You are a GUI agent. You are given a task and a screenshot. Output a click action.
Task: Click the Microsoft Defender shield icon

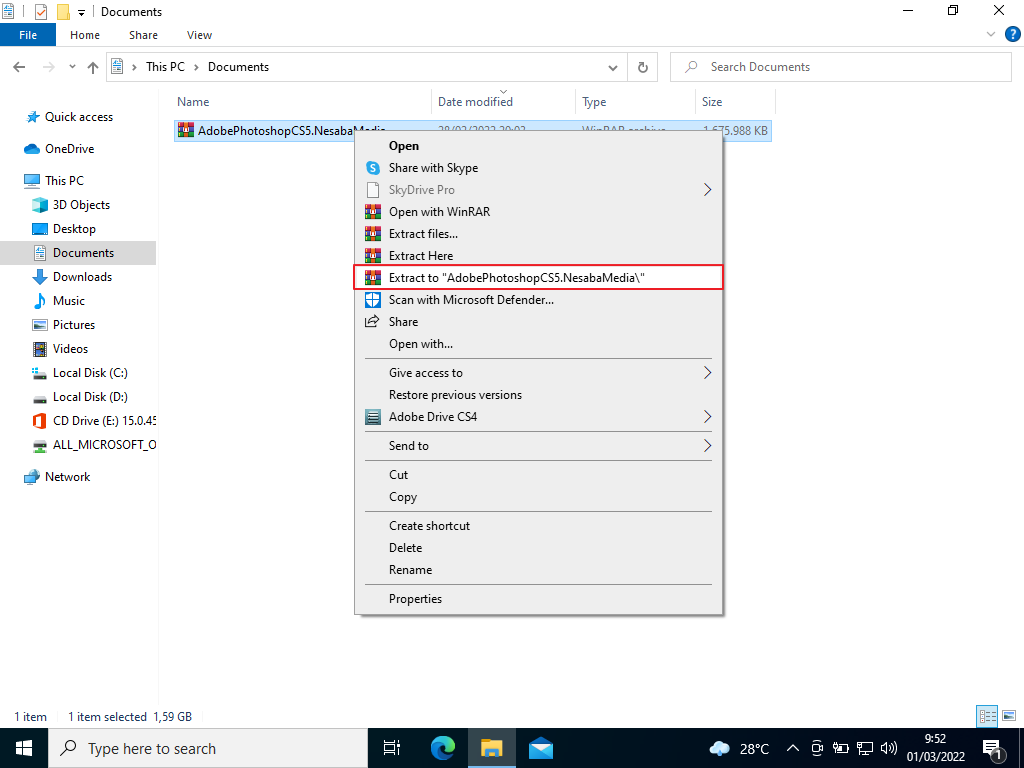[373, 300]
